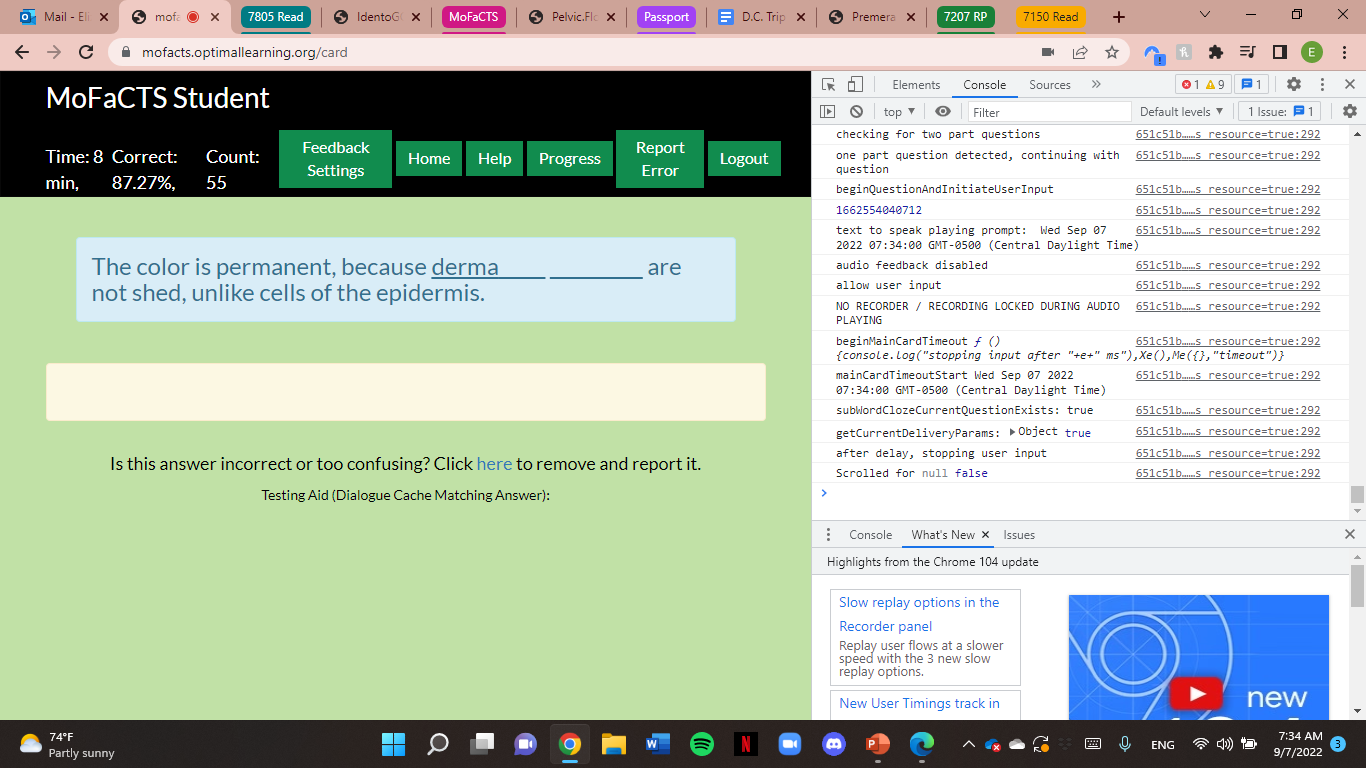Open DevTools settings gear
This screenshot has height=768, width=1366.
click(x=1293, y=84)
